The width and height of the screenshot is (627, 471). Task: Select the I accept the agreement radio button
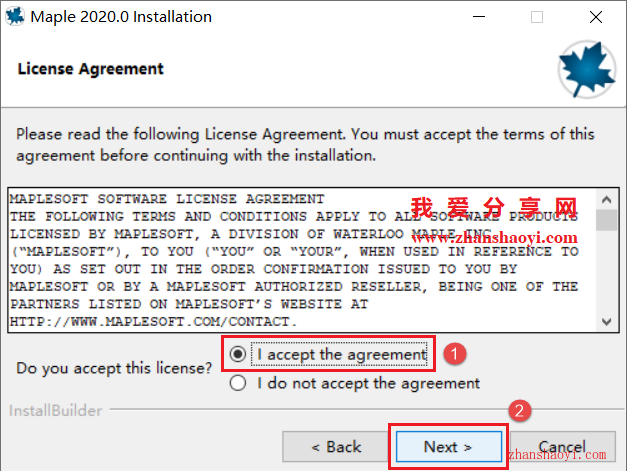coord(238,354)
